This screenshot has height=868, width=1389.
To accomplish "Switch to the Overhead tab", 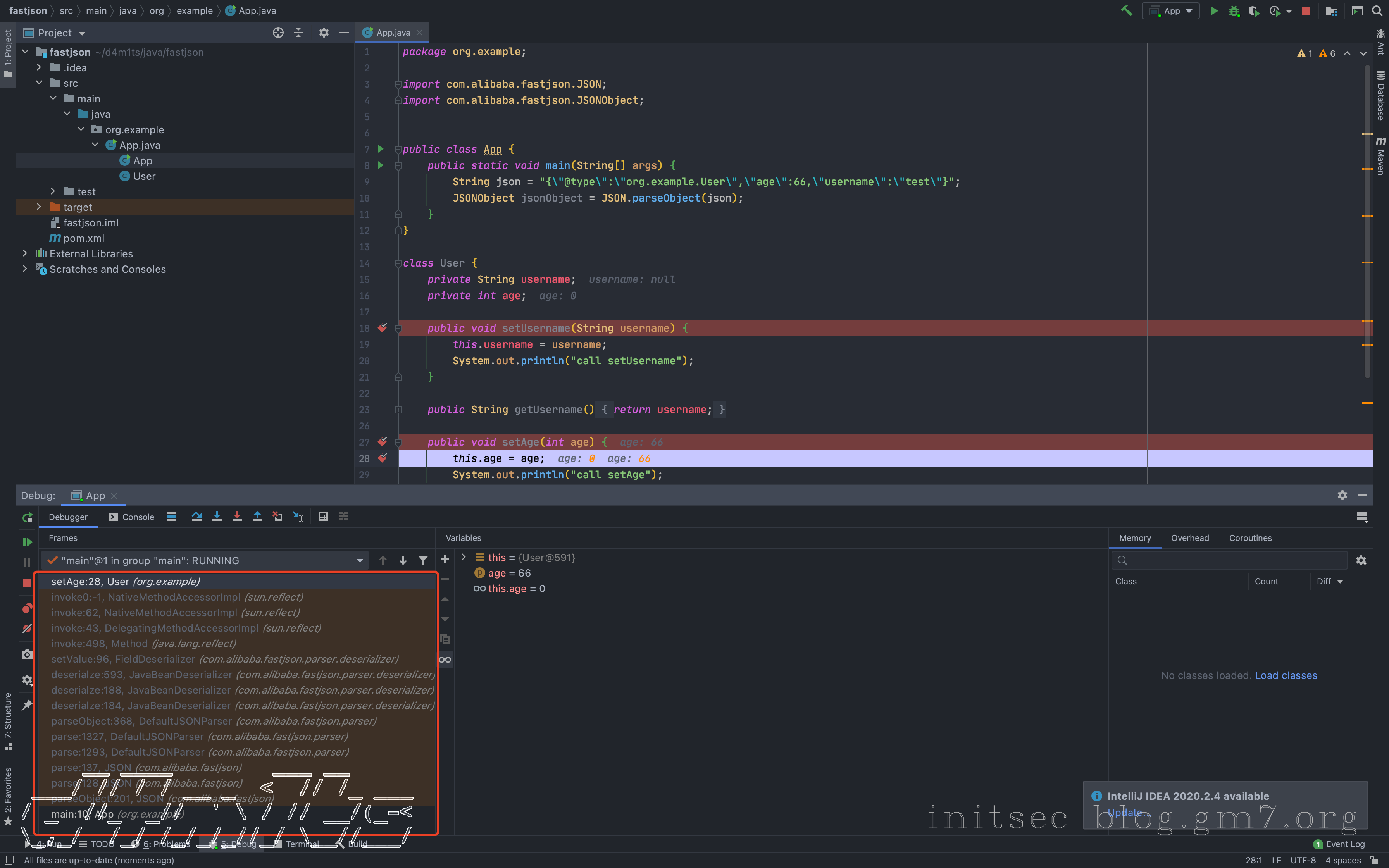I will pyautogui.click(x=1189, y=538).
